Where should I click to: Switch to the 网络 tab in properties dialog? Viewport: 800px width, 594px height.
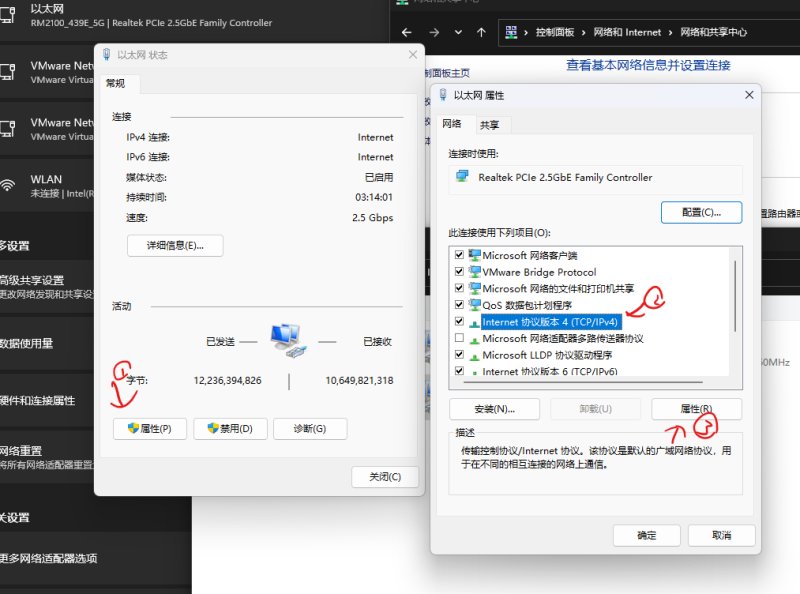(x=452, y=124)
